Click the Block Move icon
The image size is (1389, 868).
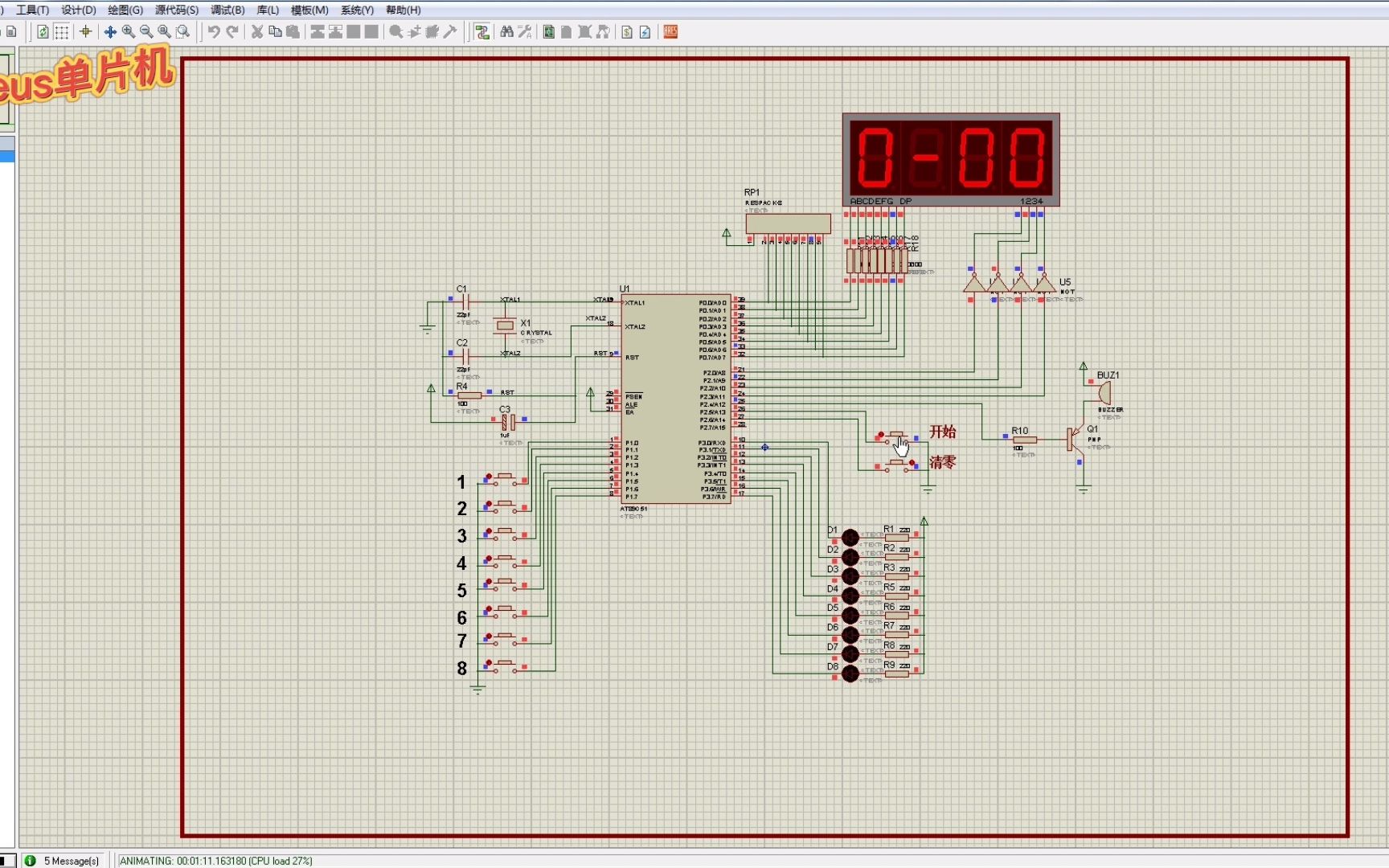point(335,32)
